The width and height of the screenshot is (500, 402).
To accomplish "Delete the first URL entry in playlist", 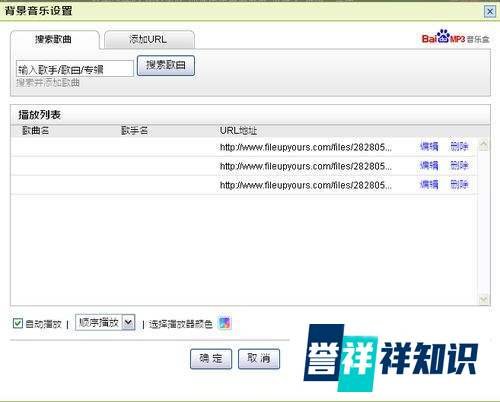I will tap(459, 146).
